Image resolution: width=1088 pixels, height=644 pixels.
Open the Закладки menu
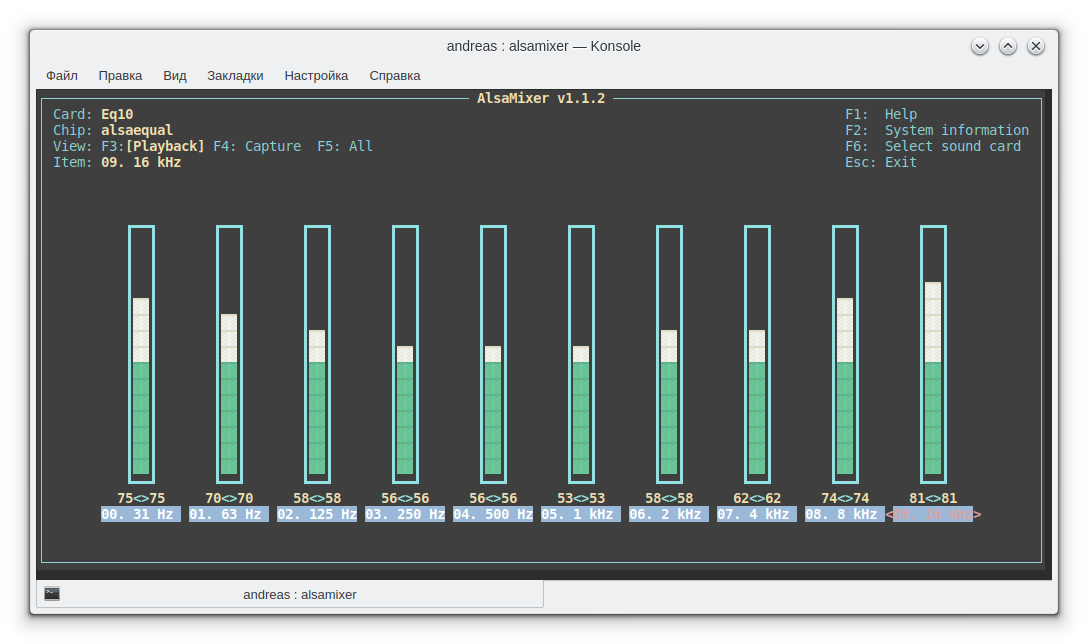click(235, 75)
